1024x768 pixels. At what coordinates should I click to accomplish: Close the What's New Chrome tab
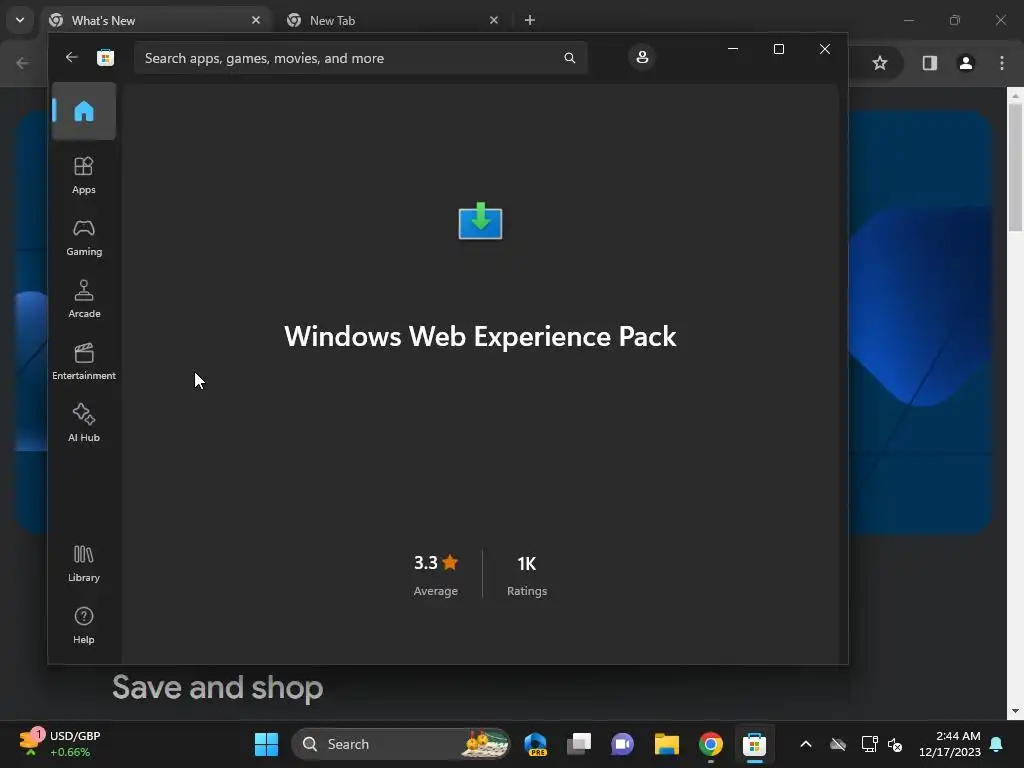point(256,20)
